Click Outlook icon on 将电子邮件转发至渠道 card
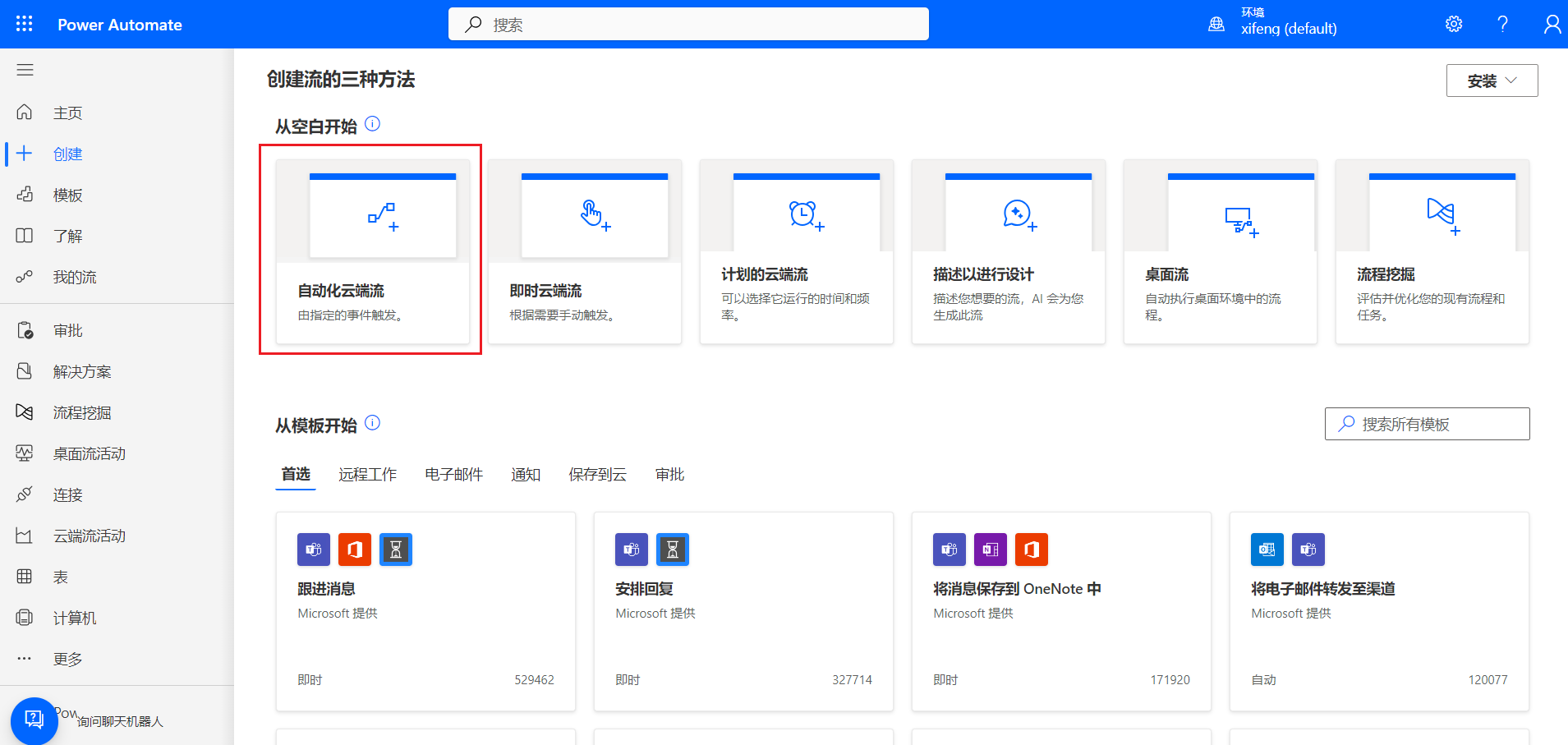 coord(1267,550)
